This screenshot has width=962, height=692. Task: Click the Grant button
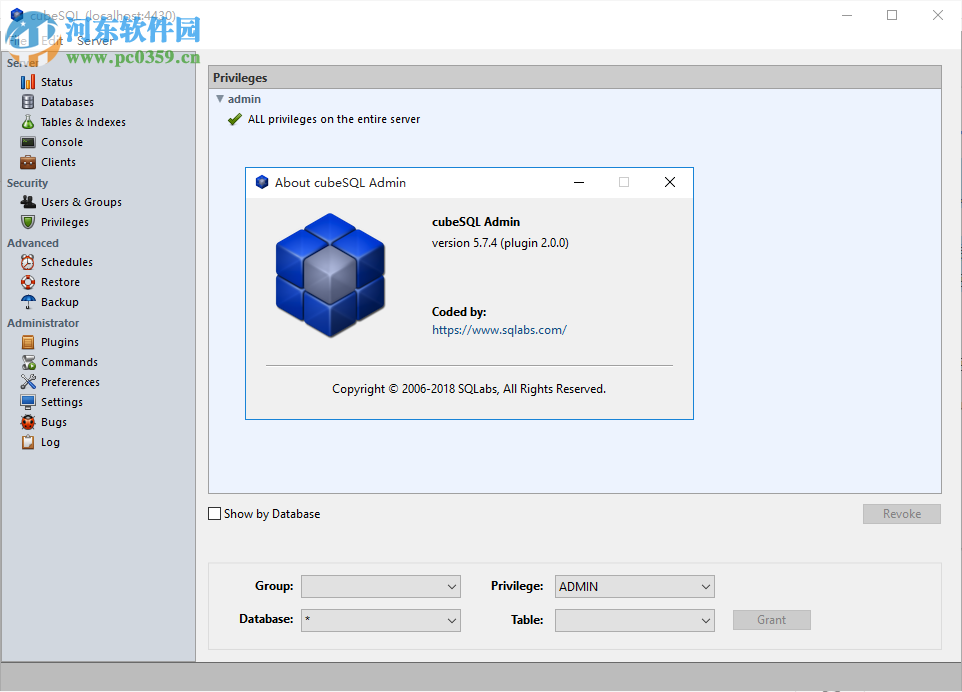pyautogui.click(x=771, y=620)
